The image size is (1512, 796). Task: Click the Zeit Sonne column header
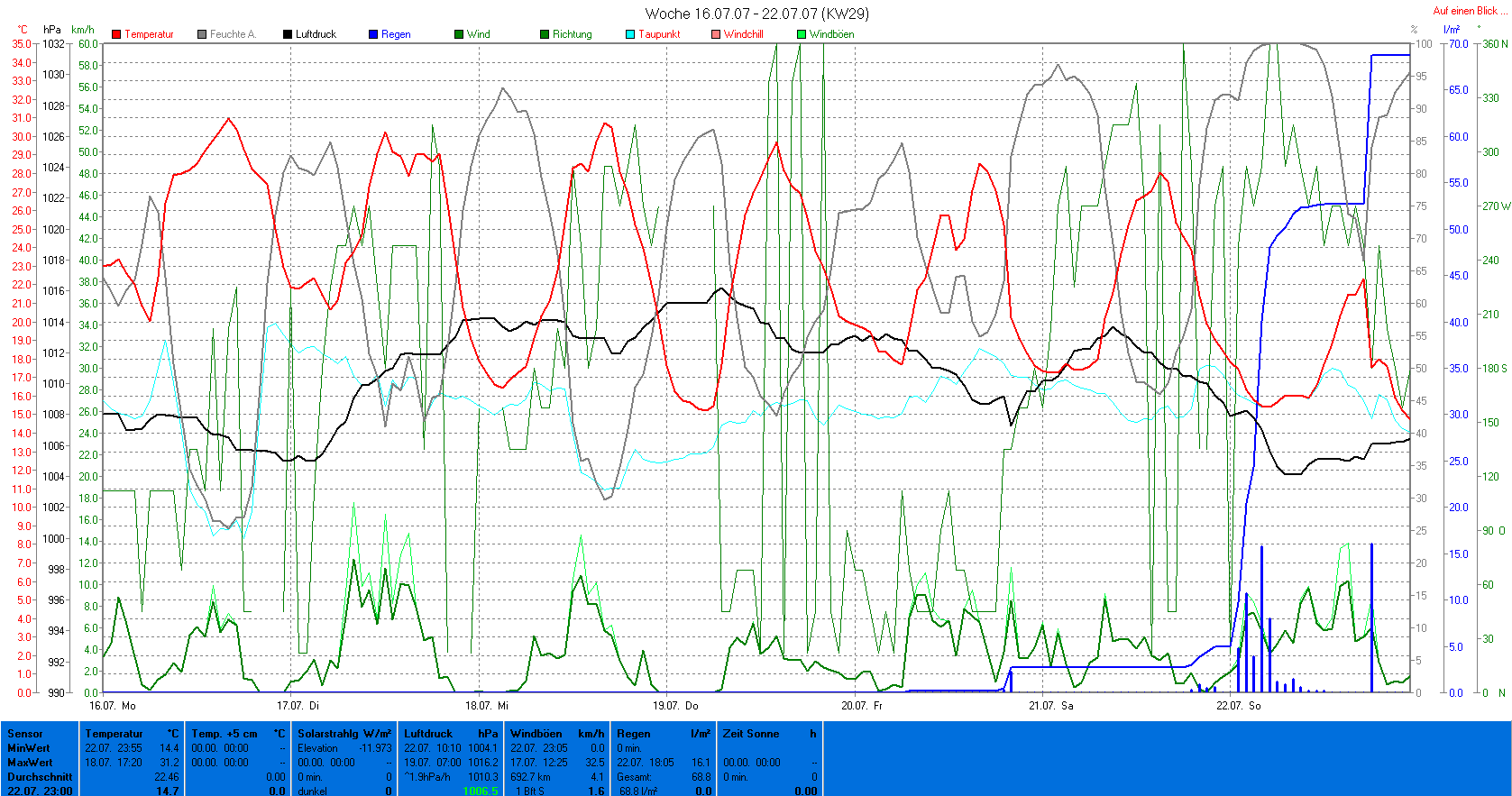point(769,734)
